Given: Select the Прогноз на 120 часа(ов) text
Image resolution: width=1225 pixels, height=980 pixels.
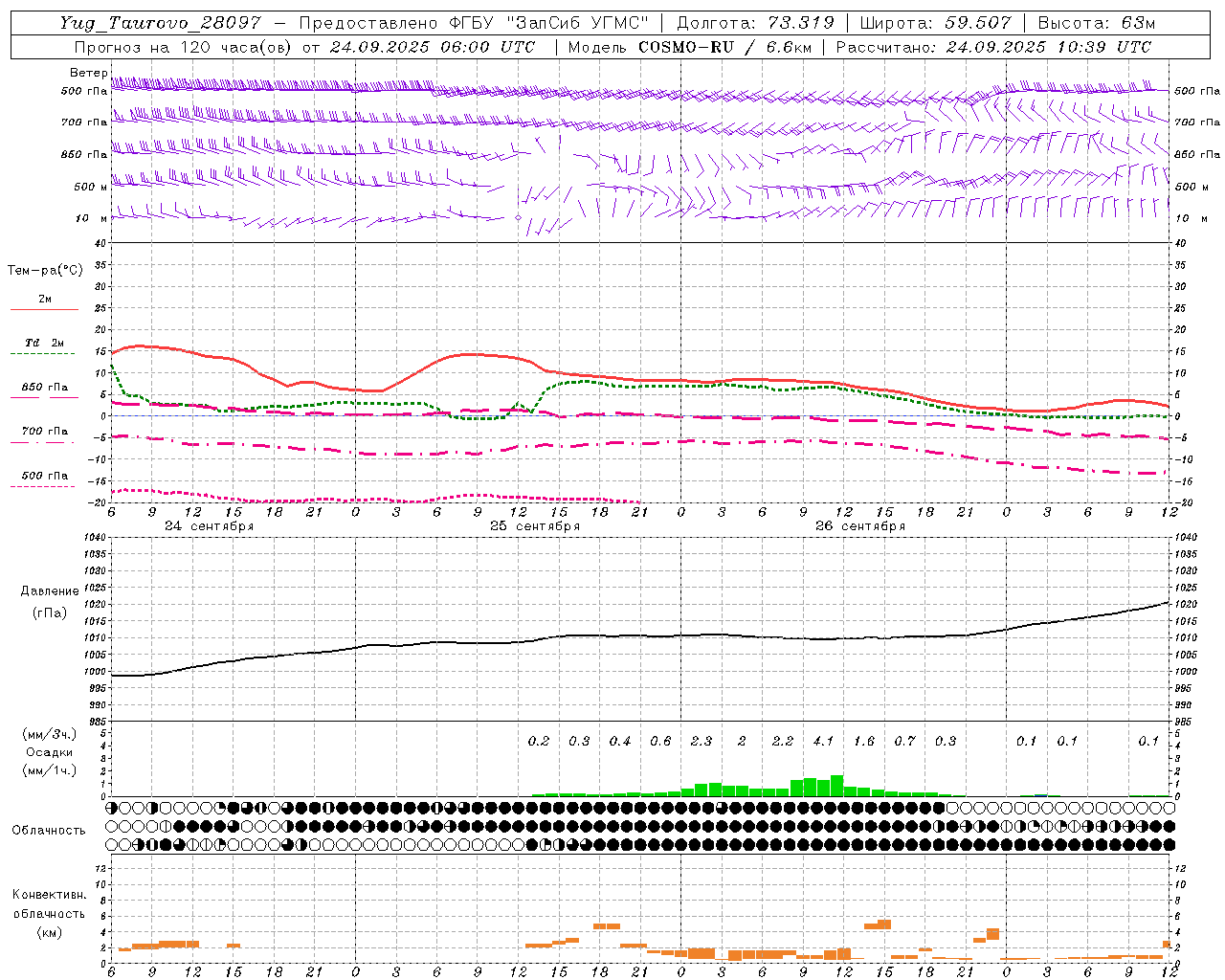Looking at the screenshot, I should [184, 47].
